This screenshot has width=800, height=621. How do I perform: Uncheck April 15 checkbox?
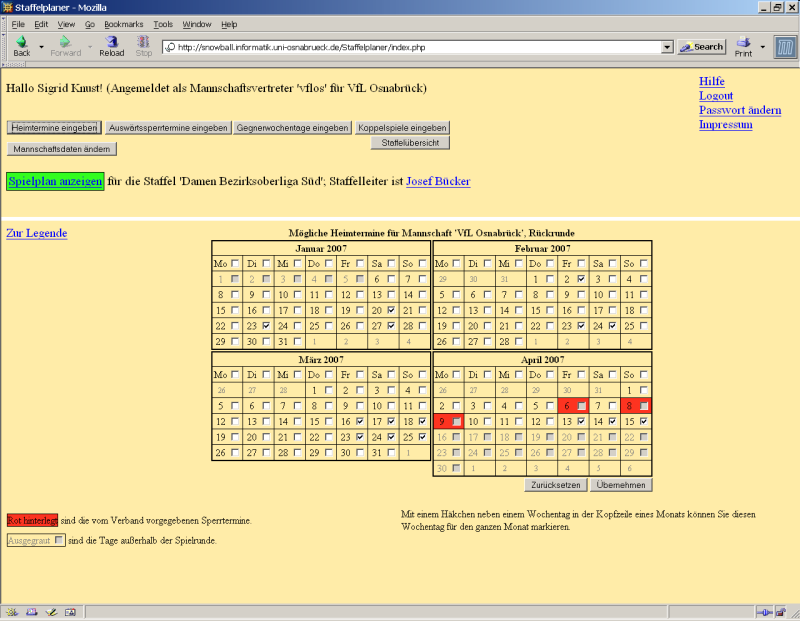pos(644,421)
